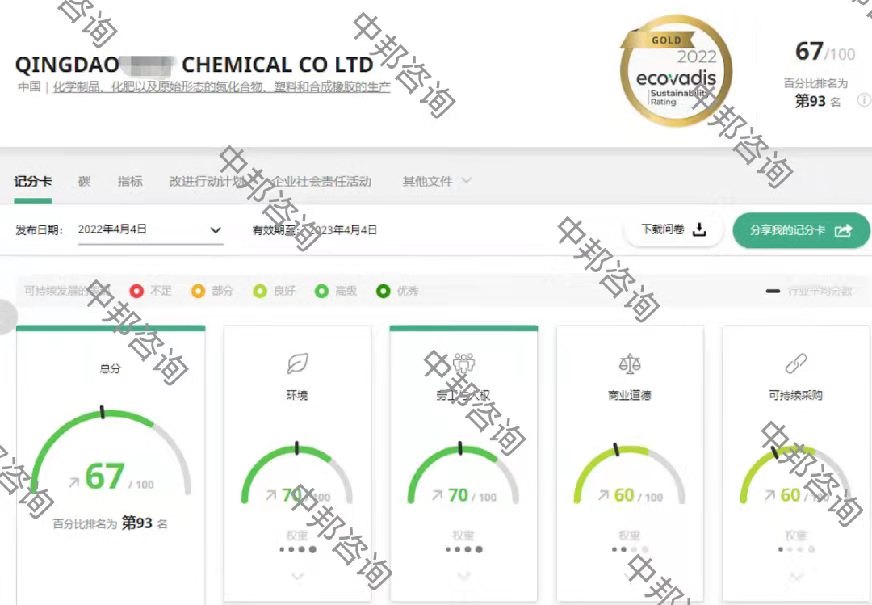Click the 权重 dots on the labor rights card
Image resolution: width=872 pixels, height=605 pixels.
pyautogui.click(x=464, y=549)
